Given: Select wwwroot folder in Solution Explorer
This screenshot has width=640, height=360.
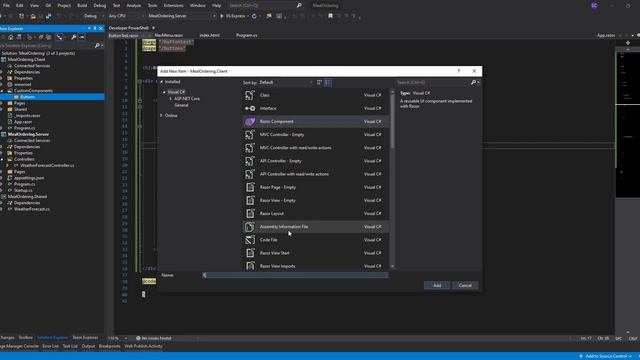Looking at the screenshot, I should coord(22,84).
